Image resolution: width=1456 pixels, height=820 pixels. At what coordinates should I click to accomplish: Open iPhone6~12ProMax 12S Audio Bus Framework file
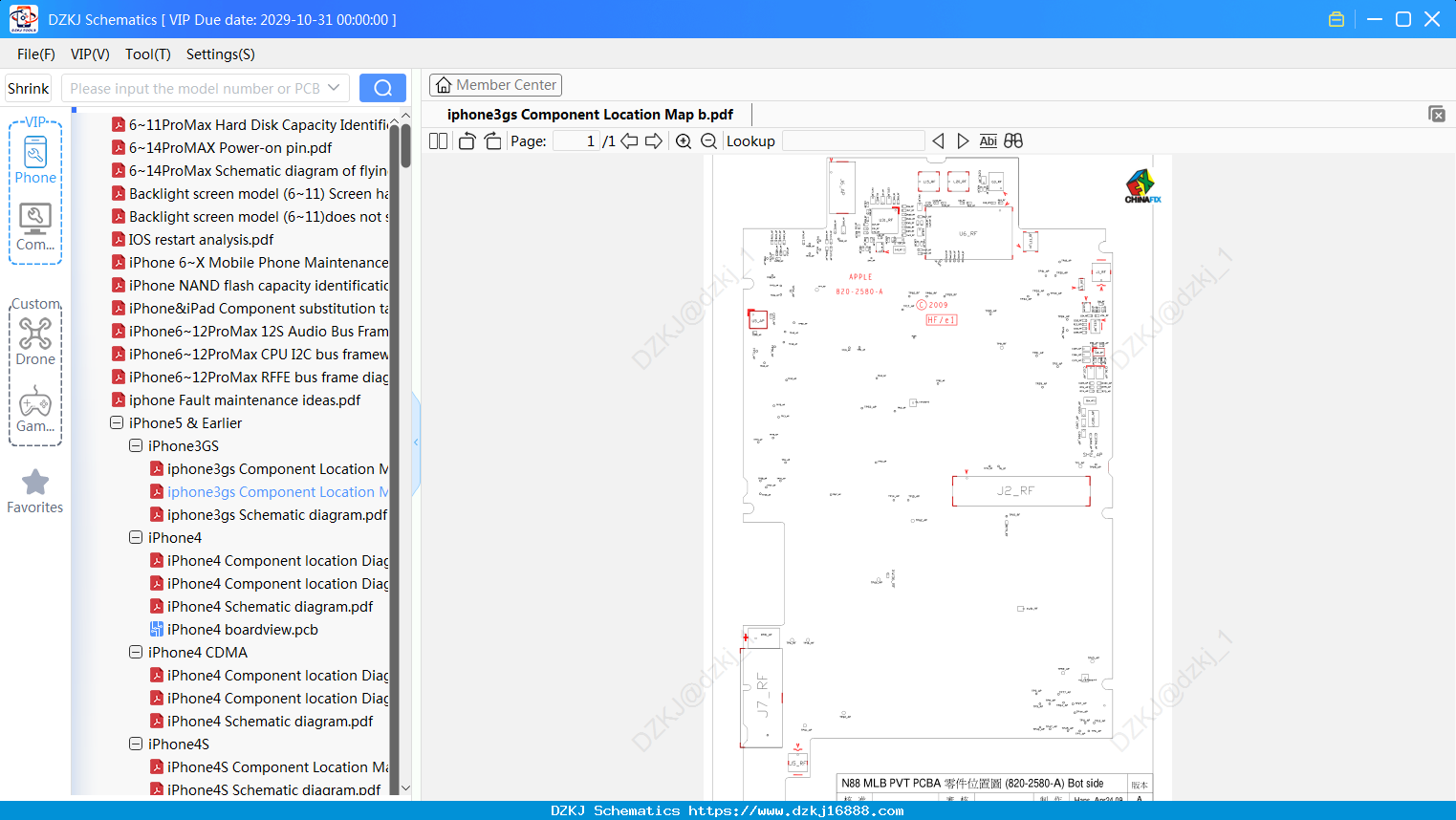coord(258,332)
